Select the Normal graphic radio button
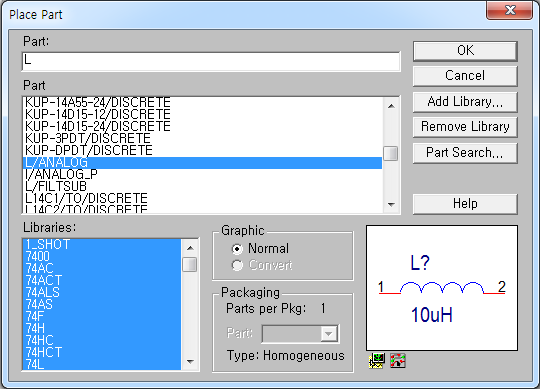The width and height of the screenshot is (540, 389). pyautogui.click(x=237, y=249)
